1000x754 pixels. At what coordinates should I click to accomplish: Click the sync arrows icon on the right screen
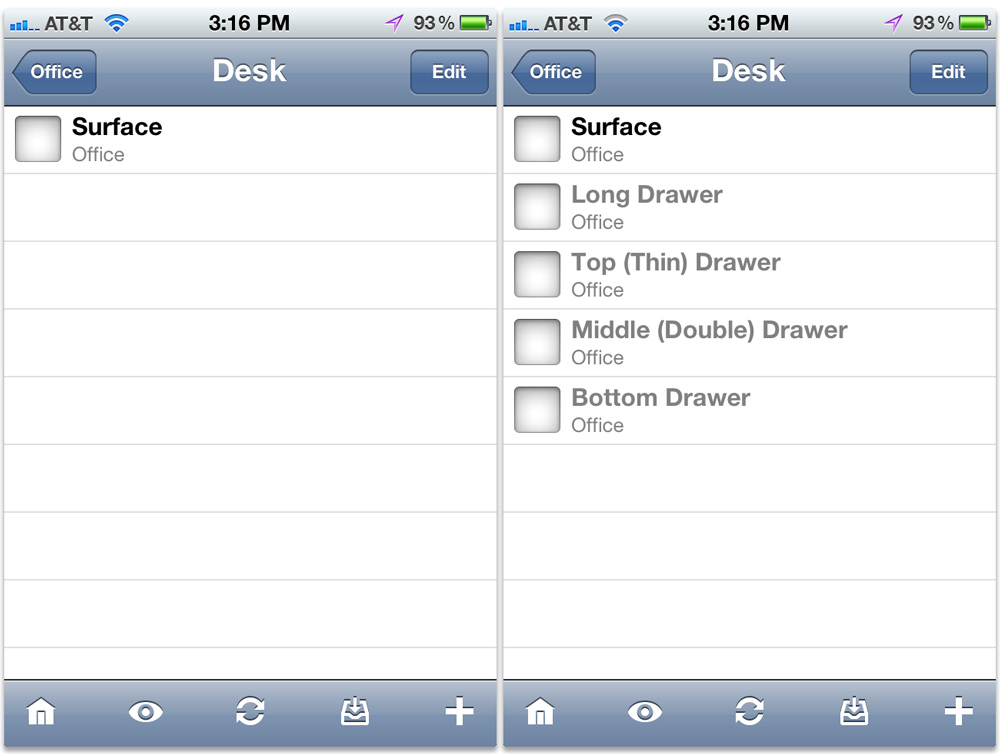(749, 712)
